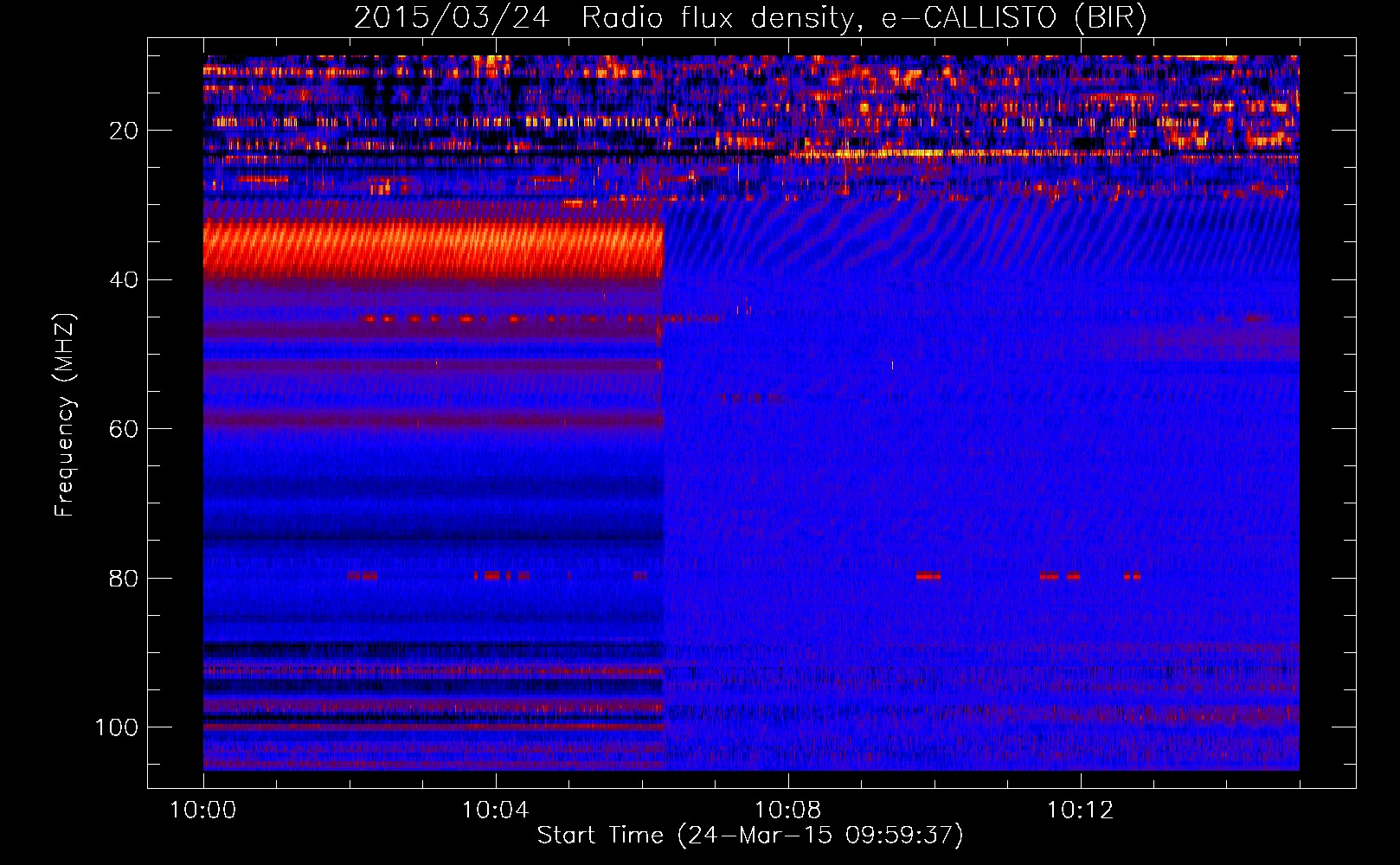Screen dimensions: 1400x865
Task: Click the '10:12' time tick label
Action: 1080,811
